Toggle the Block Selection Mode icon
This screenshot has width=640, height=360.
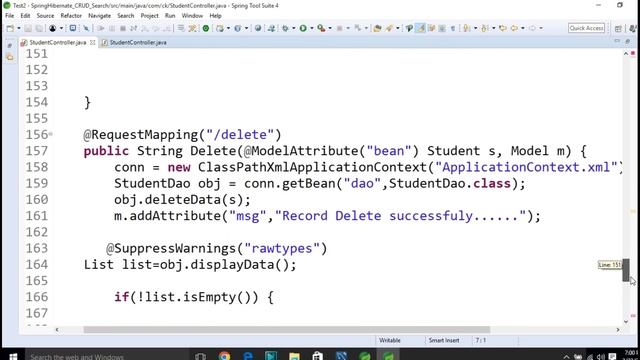(442, 28)
